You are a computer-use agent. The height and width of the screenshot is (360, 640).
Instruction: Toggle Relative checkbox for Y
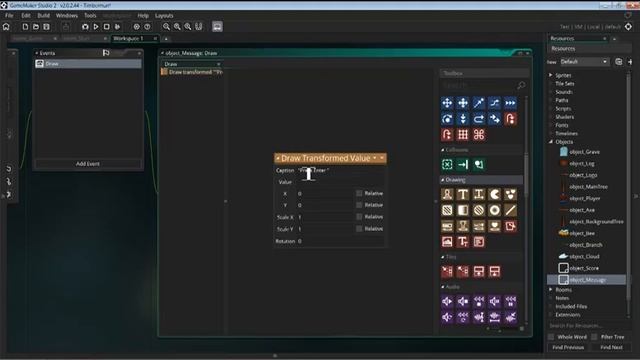pos(359,205)
